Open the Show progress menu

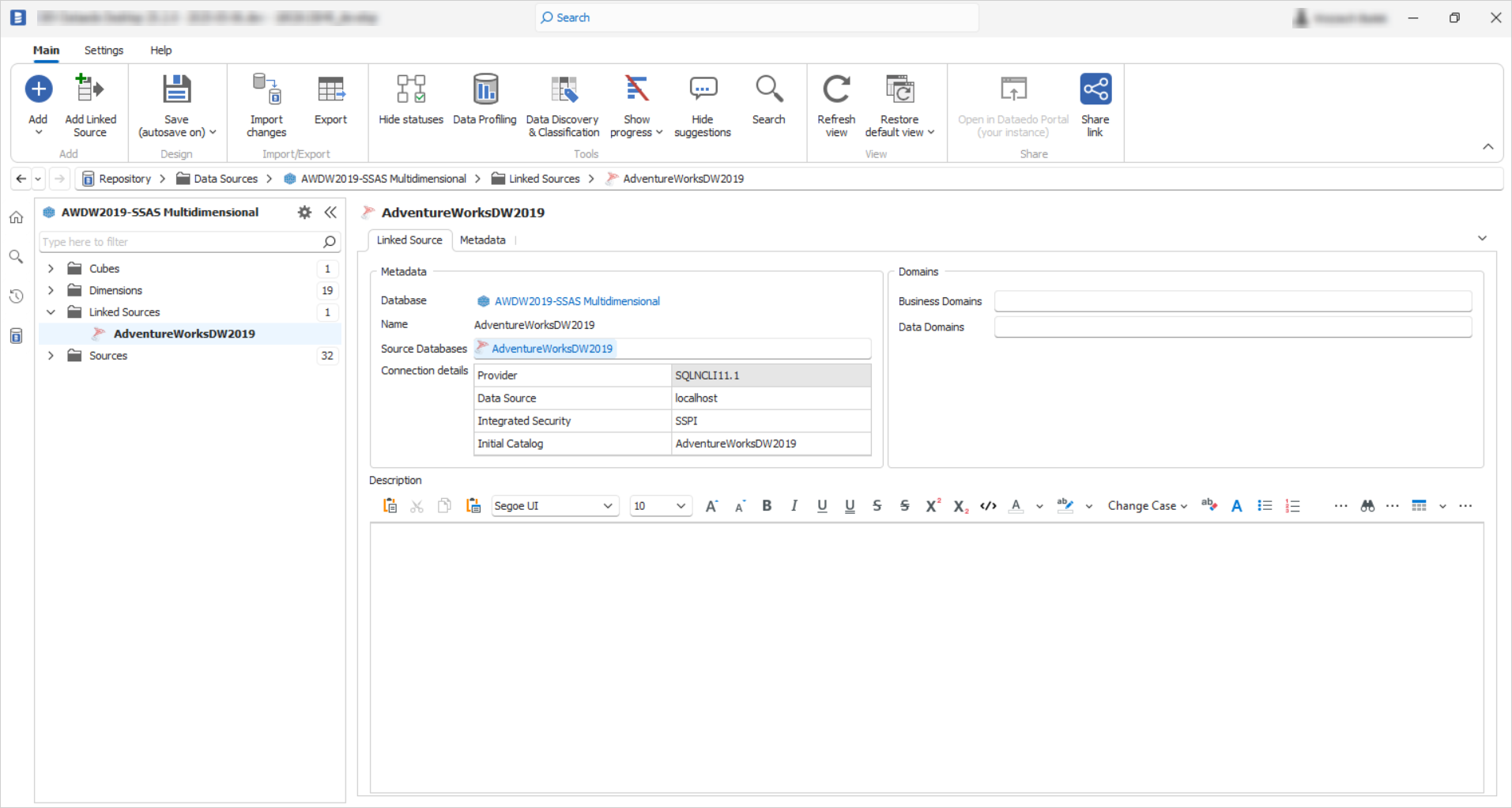[x=636, y=104]
